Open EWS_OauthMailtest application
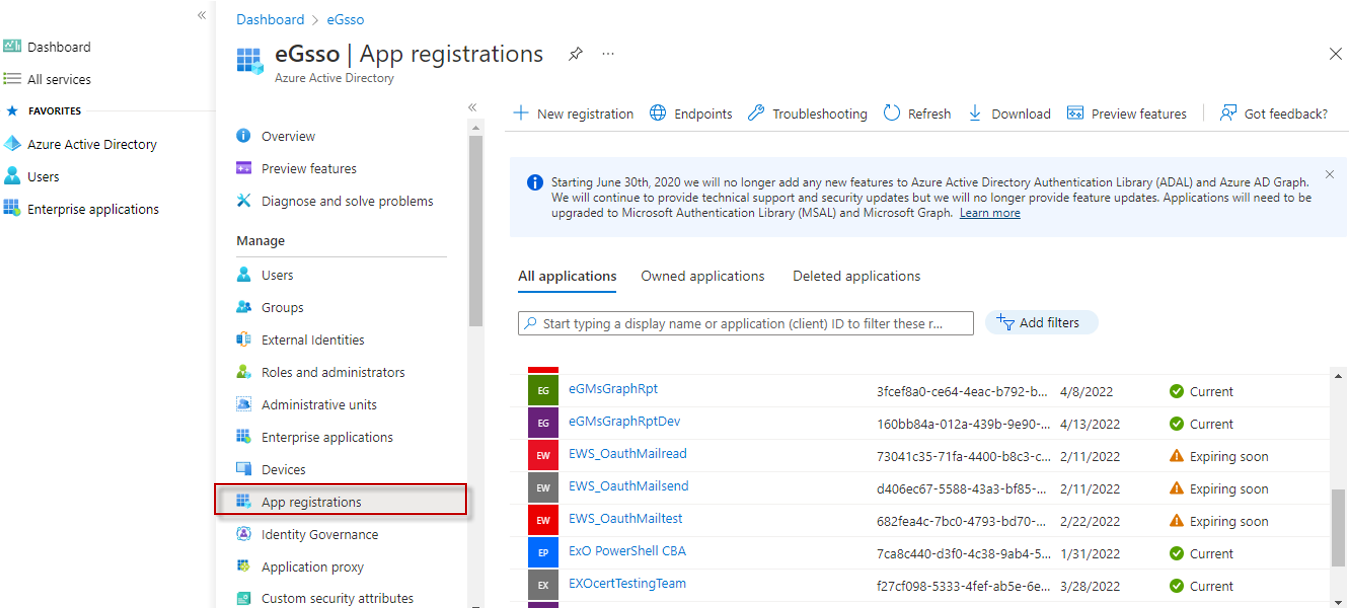This screenshot has width=1350, height=608. (x=625, y=518)
